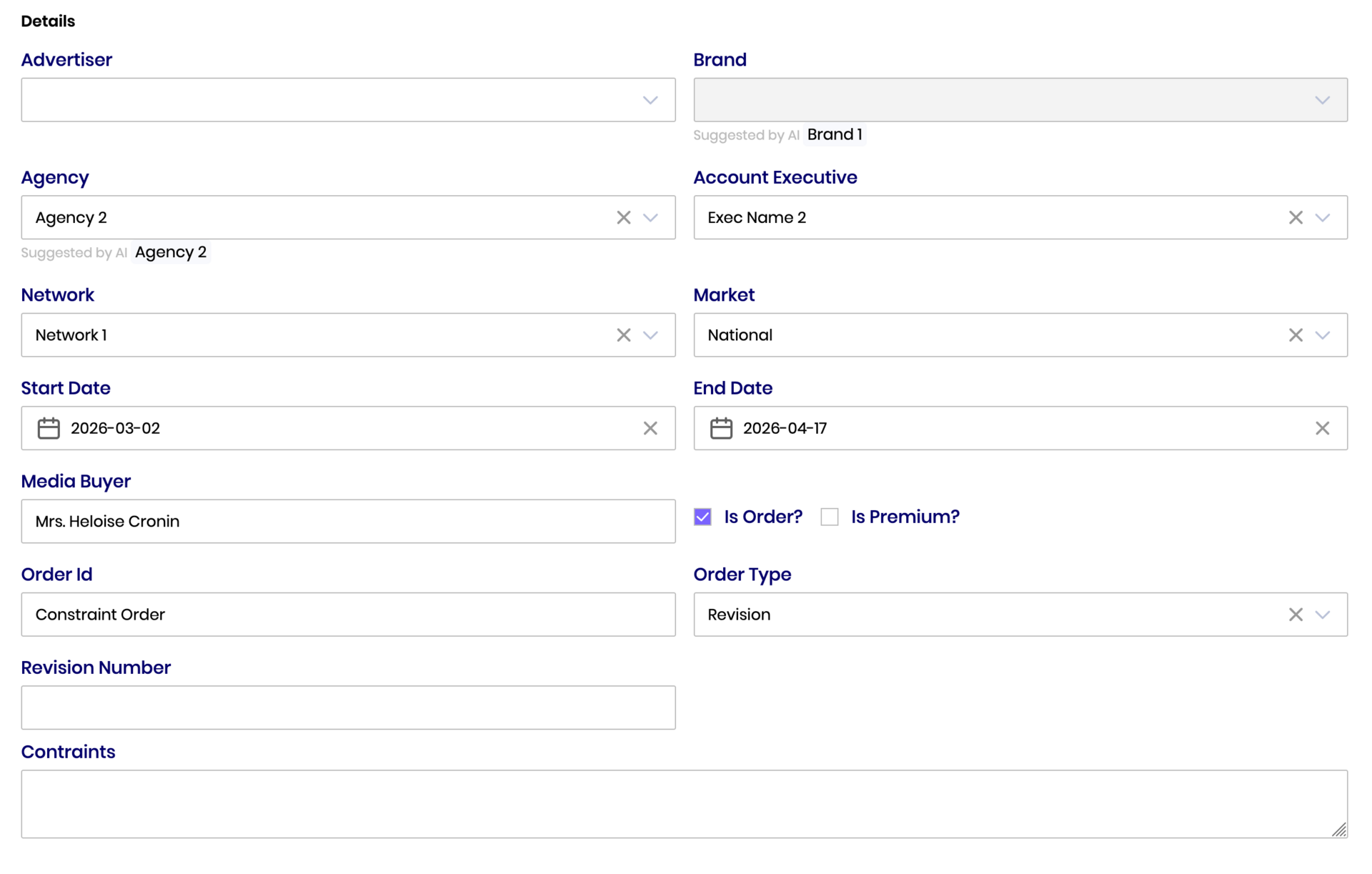Clear the National market selection

1296,335
